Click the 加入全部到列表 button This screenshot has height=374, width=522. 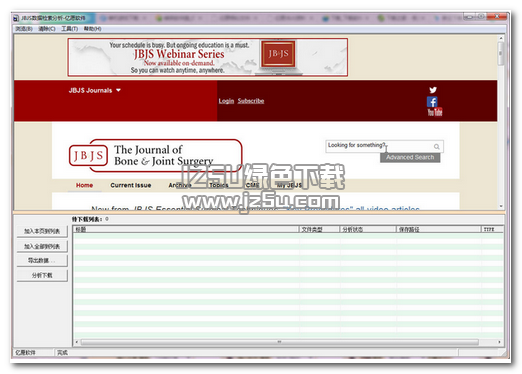pyautogui.click(x=42, y=246)
